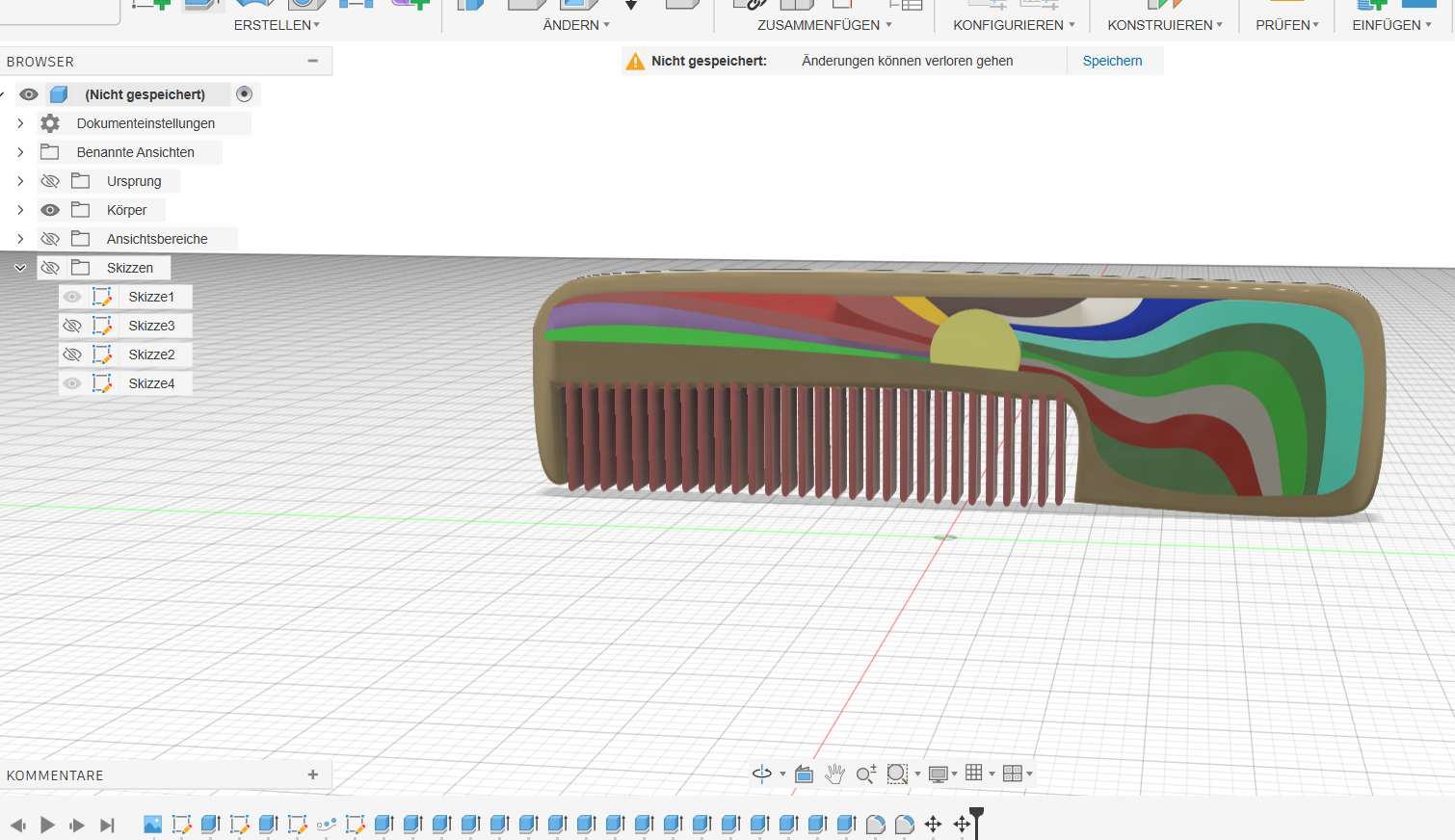Image resolution: width=1455 pixels, height=840 pixels.
Task: Toggle visibility of Skizze4
Action: pos(72,383)
